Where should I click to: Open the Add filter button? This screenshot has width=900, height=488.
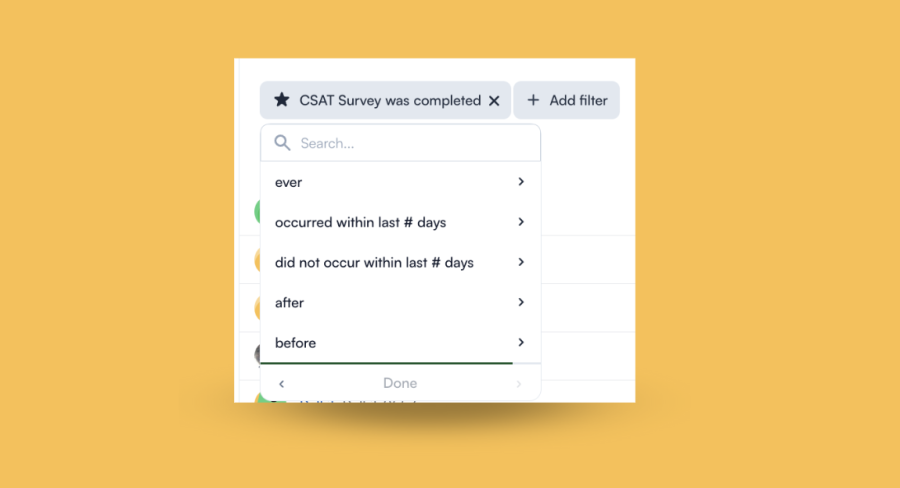(567, 100)
